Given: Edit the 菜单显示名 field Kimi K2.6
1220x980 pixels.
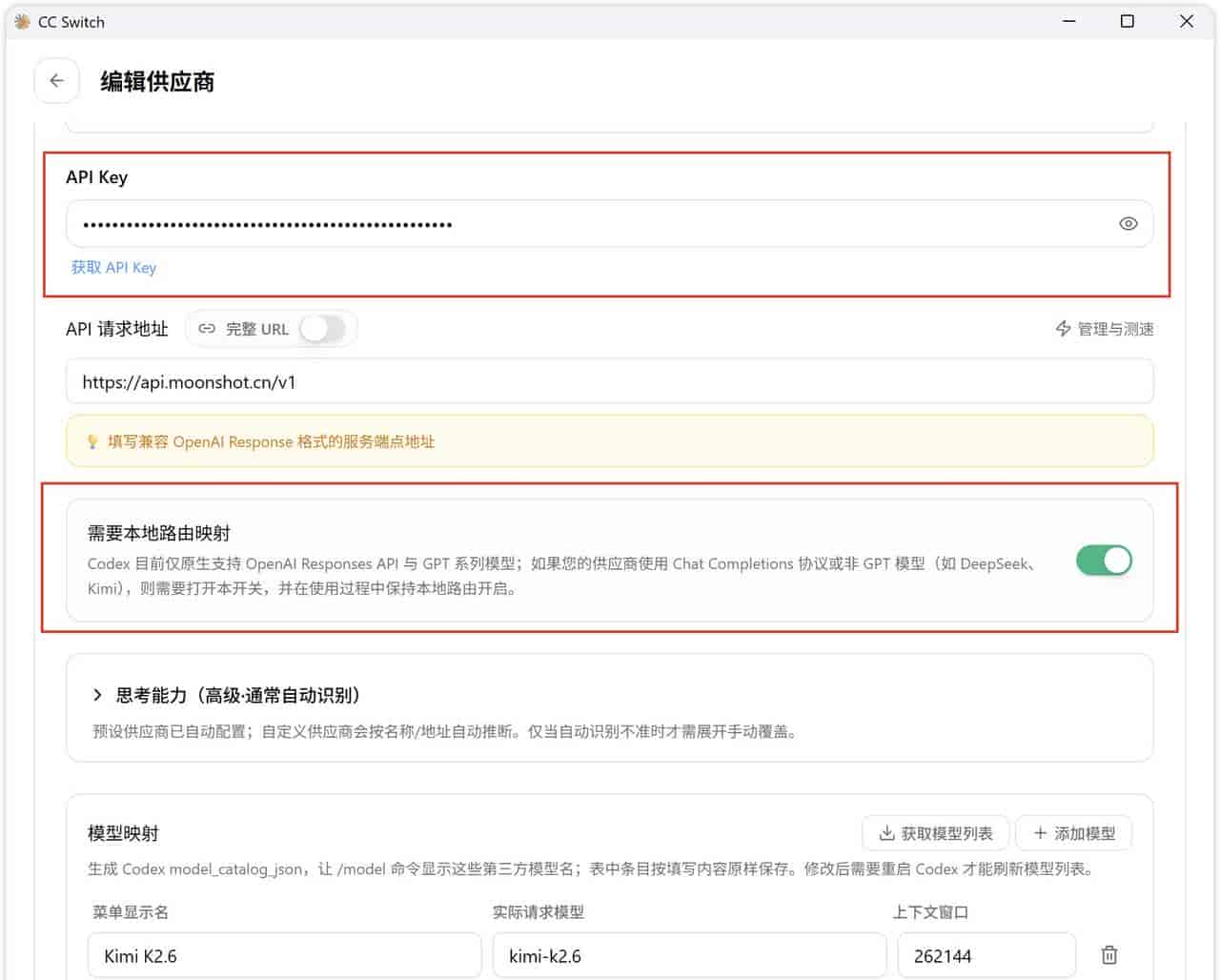Looking at the screenshot, I should pos(284,955).
